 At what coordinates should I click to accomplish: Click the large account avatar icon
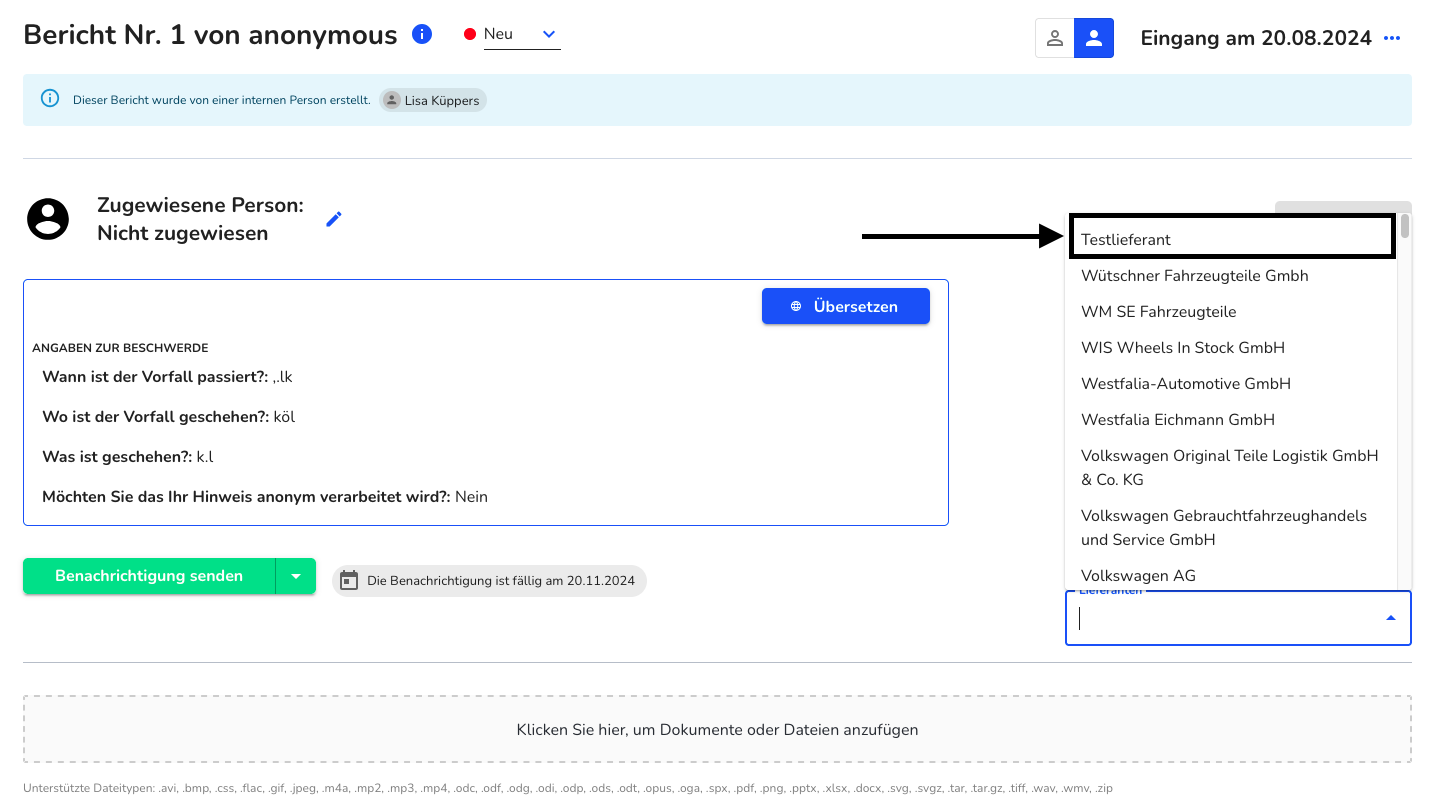[48, 219]
